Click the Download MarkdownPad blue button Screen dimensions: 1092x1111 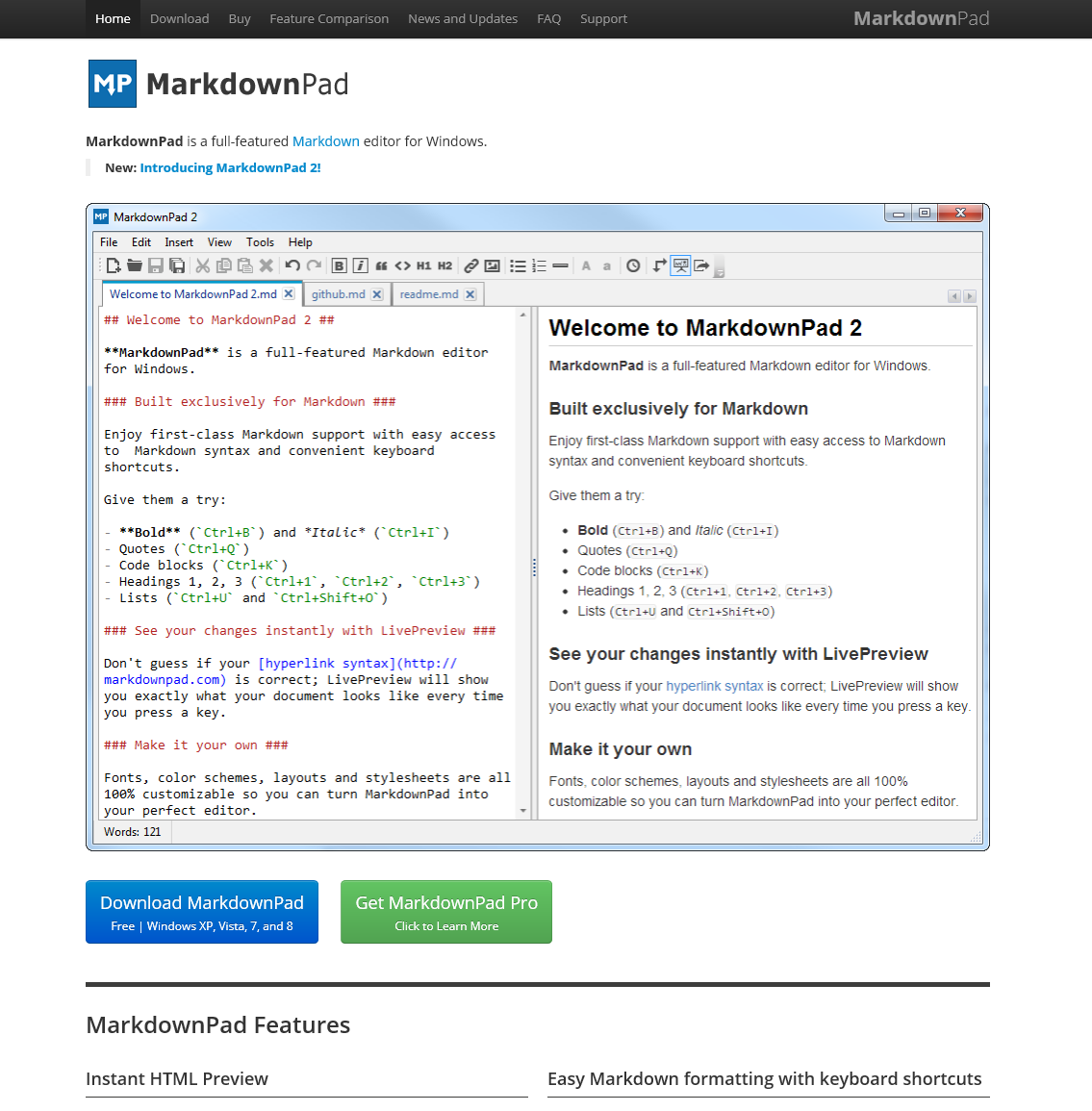tap(202, 912)
